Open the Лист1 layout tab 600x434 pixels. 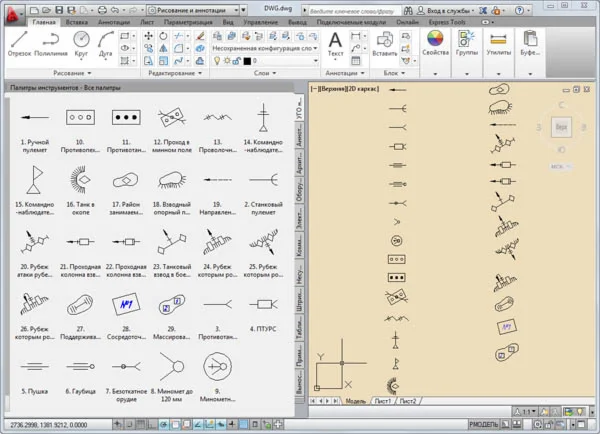coord(382,401)
